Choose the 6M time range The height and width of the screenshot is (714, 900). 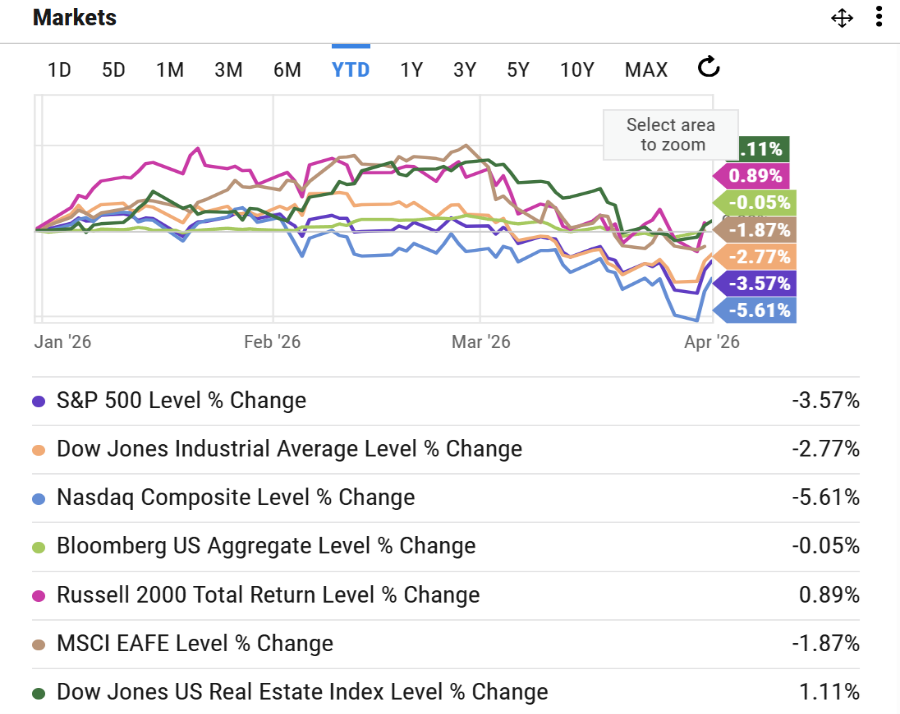coord(287,70)
